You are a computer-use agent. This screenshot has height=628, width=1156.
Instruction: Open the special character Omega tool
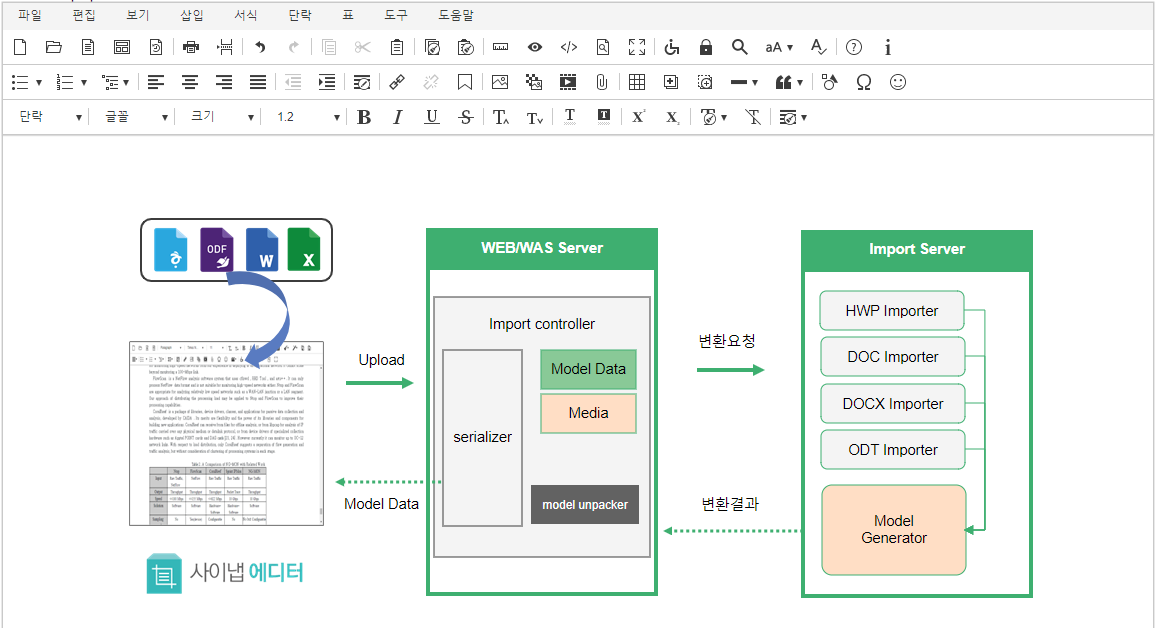864,82
